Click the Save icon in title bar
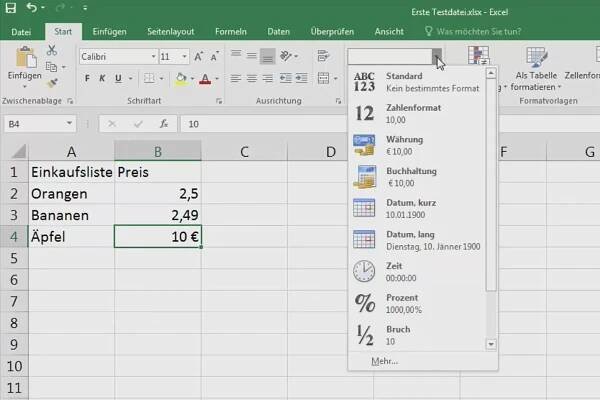 [11, 9]
